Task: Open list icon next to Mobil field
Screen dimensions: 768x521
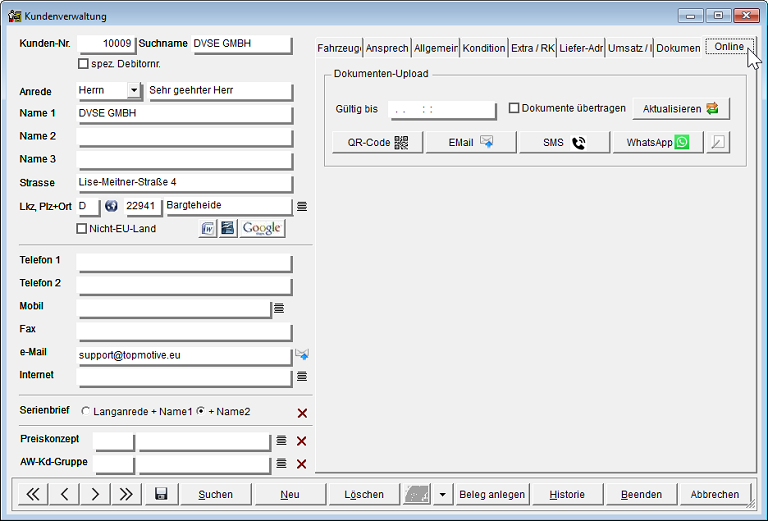Action: click(279, 308)
